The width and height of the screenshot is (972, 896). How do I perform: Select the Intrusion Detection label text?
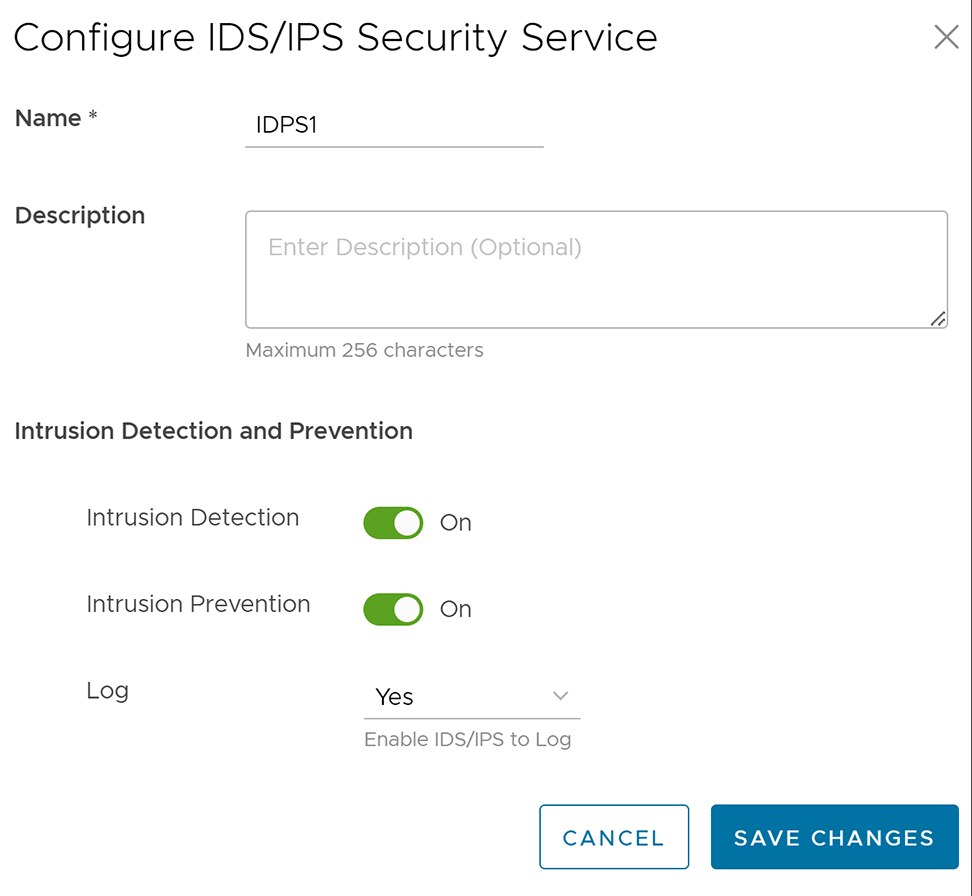(x=193, y=518)
